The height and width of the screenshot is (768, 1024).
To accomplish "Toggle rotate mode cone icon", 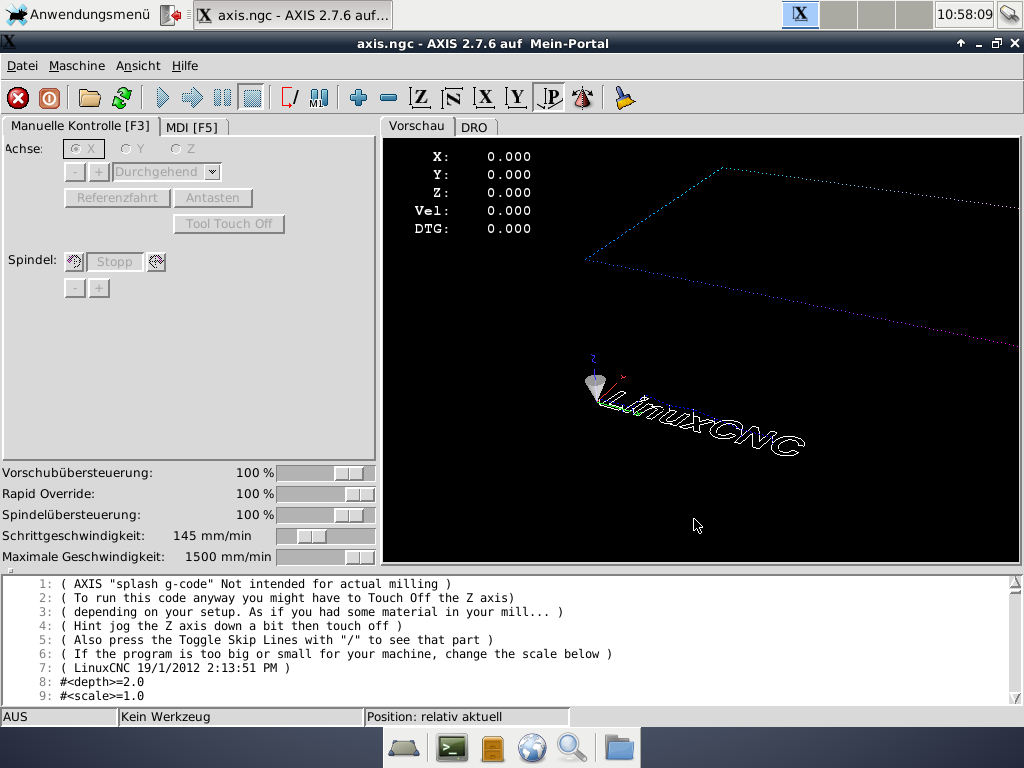I will click(x=582, y=98).
